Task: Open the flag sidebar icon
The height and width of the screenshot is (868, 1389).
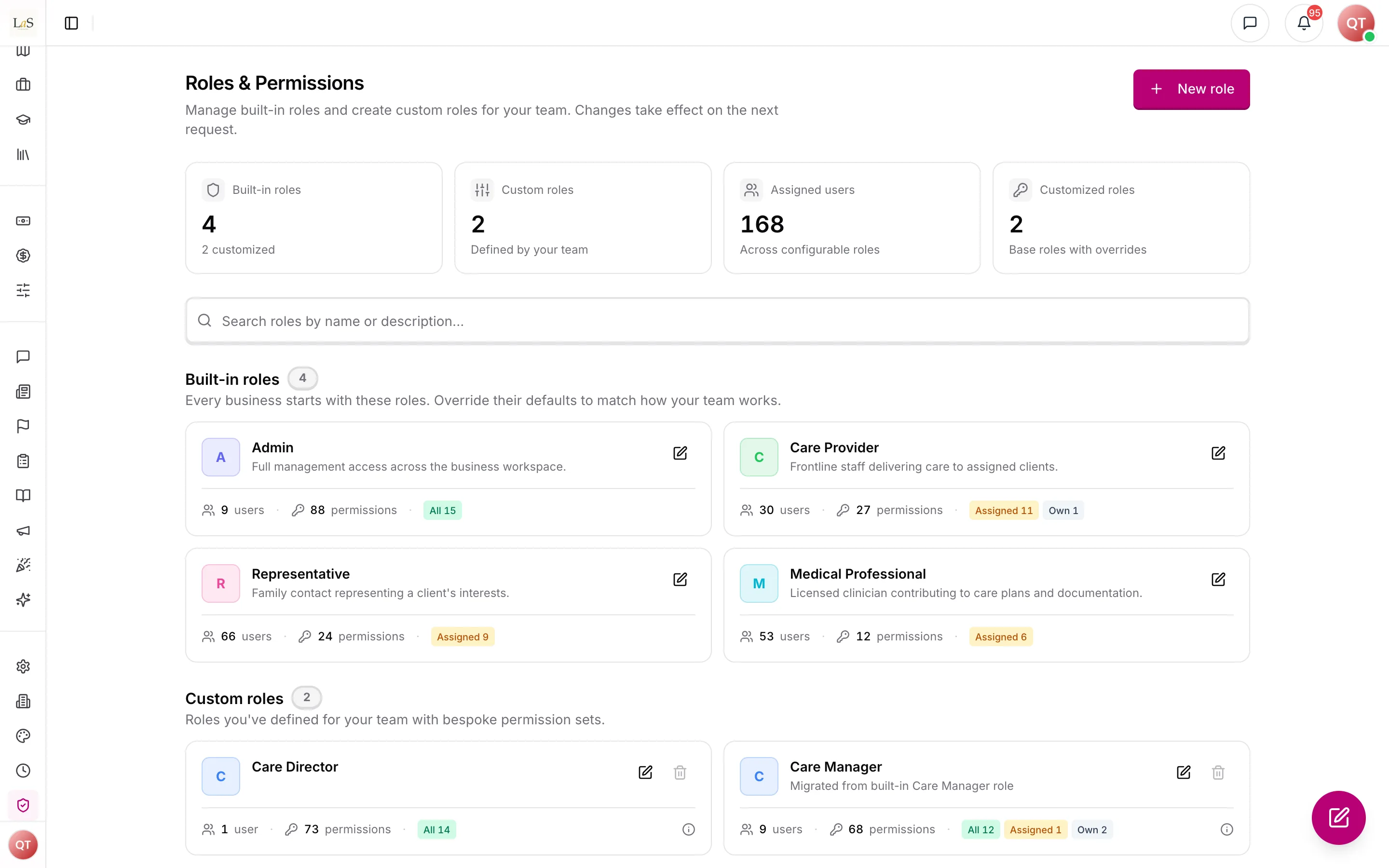Action: (23, 426)
